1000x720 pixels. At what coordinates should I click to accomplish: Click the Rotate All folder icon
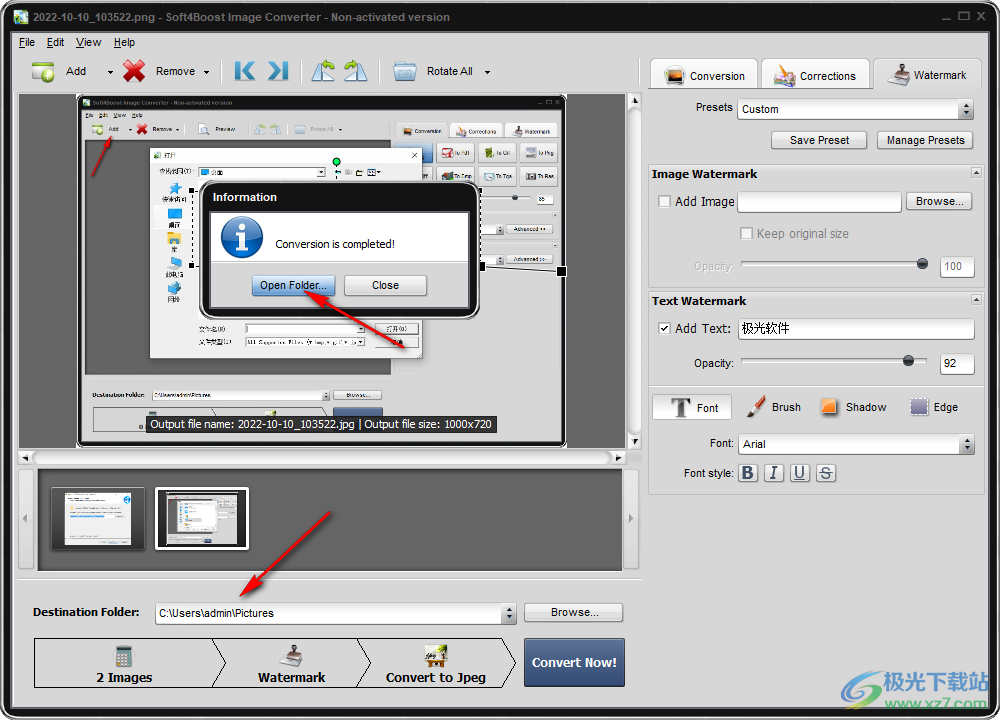click(x=404, y=71)
